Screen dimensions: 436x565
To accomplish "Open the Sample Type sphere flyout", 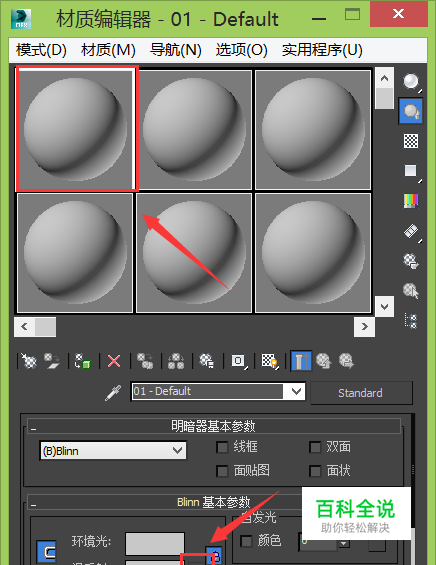I will click(411, 81).
